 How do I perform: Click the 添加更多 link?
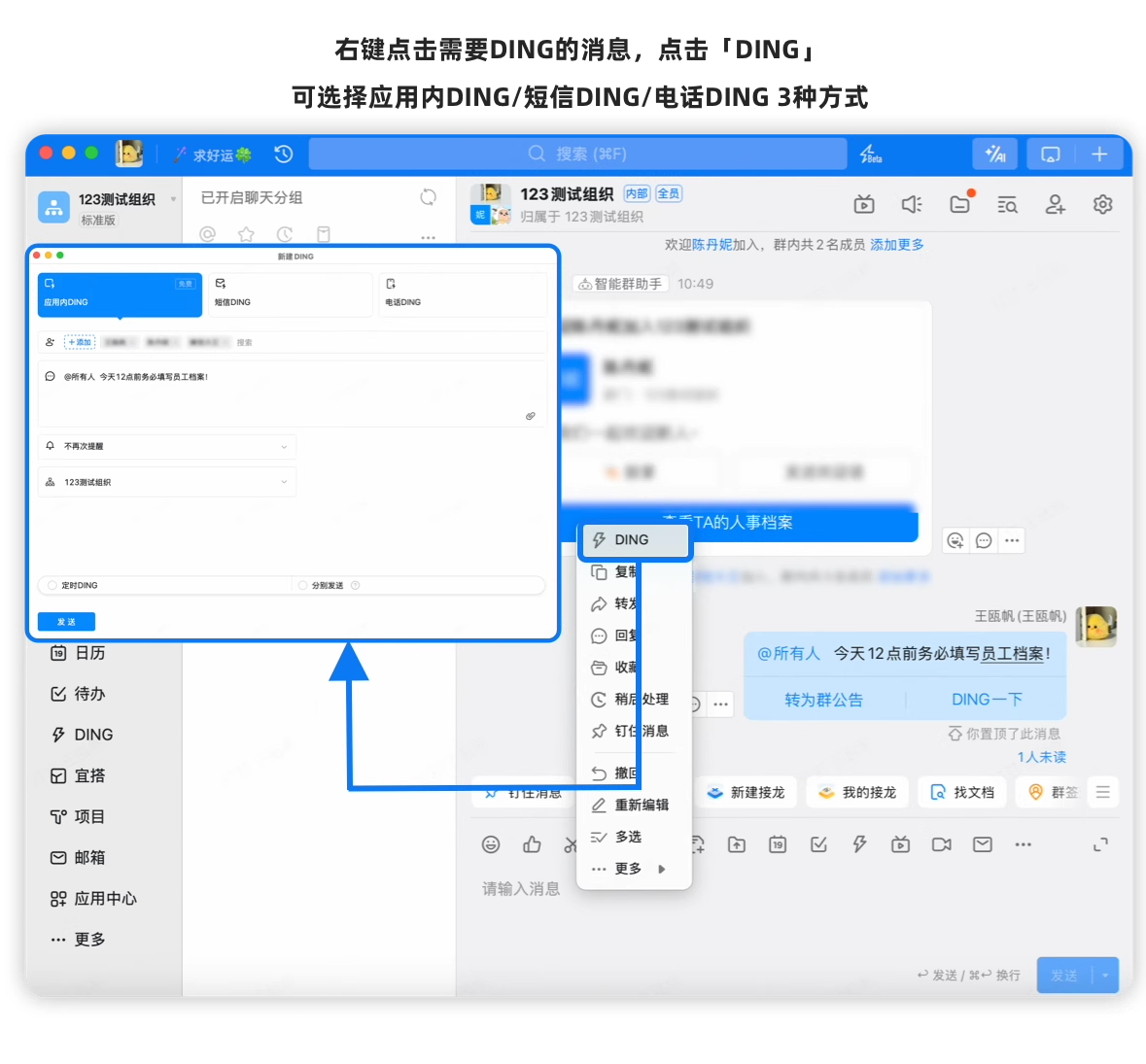point(897,245)
